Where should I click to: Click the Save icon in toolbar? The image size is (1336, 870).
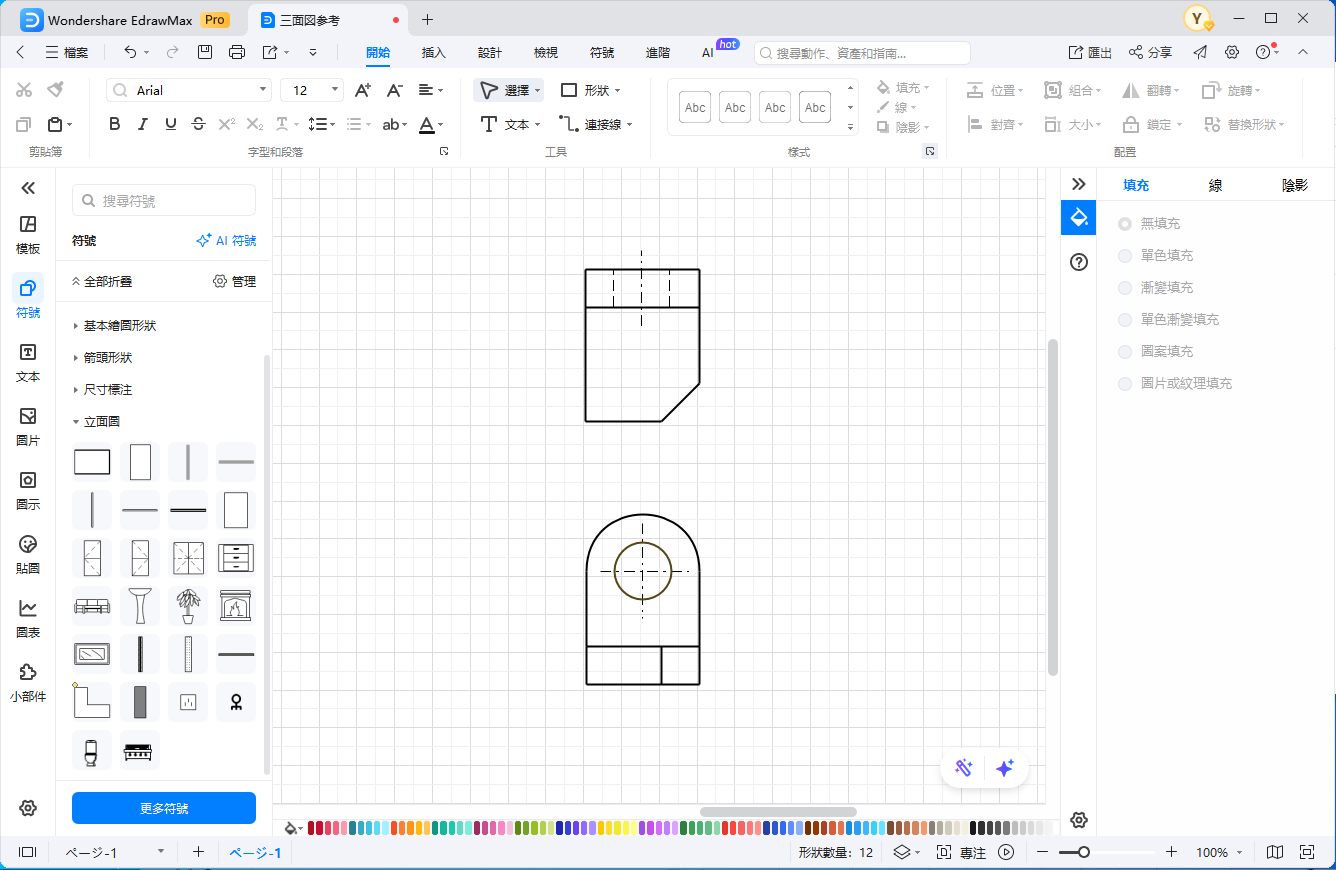[205, 52]
